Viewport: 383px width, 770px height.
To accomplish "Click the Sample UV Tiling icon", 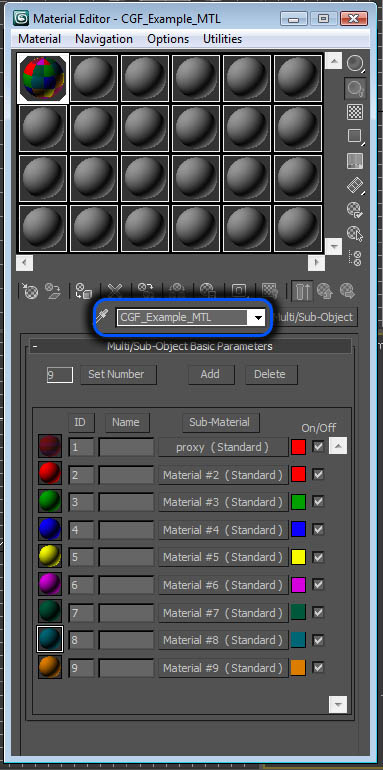I will pos(355,136).
